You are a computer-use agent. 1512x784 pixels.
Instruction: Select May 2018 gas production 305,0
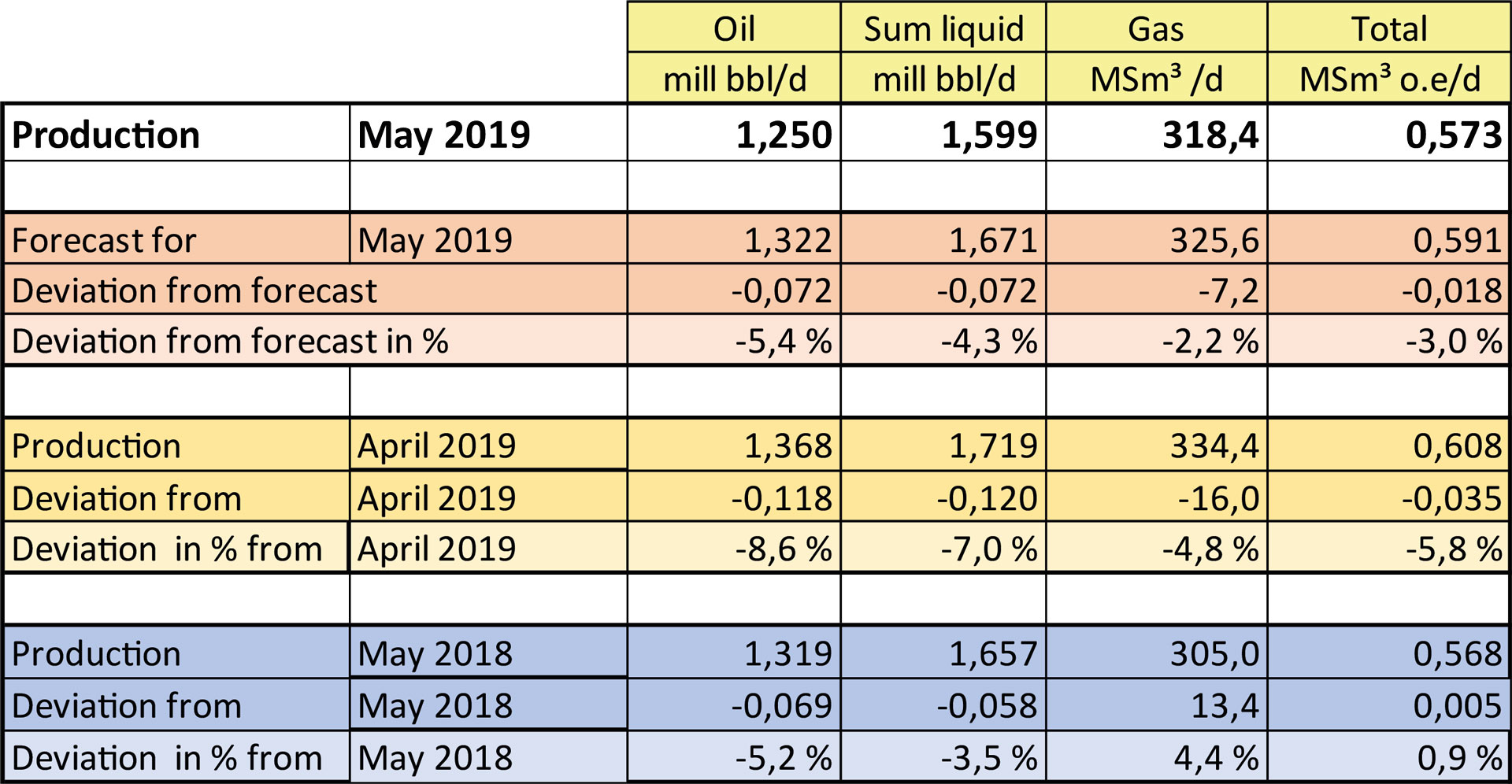coord(1214,653)
